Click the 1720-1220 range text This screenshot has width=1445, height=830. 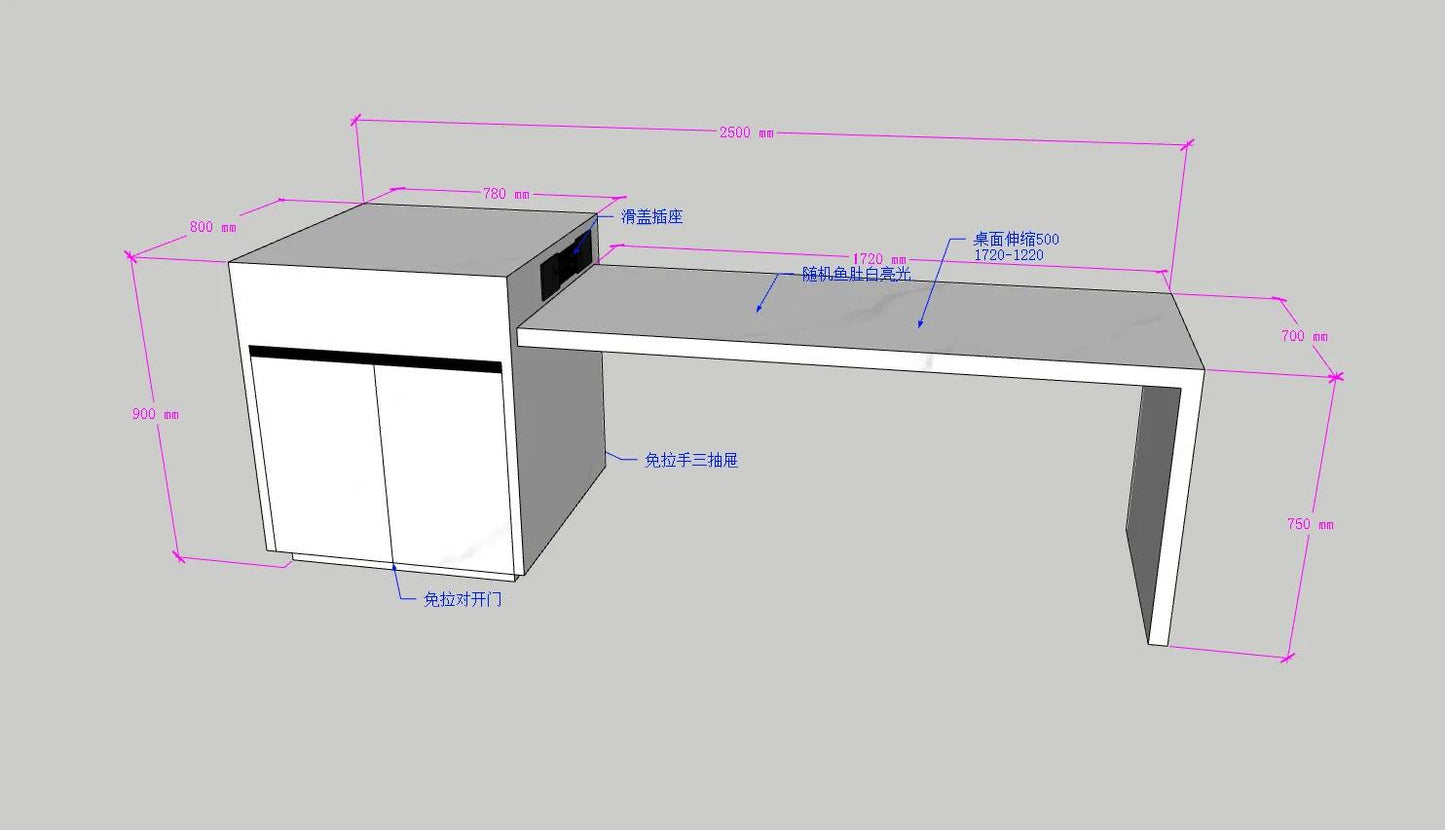click(x=1008, y=255)
